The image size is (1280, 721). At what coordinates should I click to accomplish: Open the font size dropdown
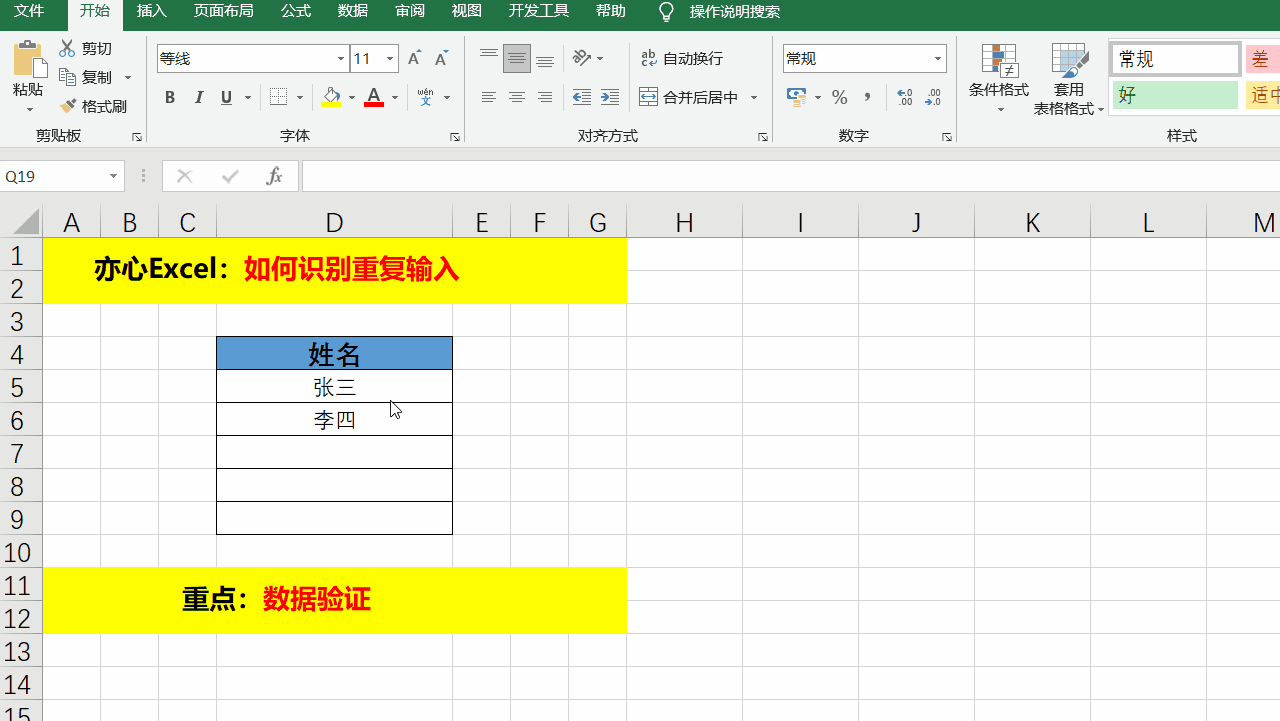pos(390,59)
